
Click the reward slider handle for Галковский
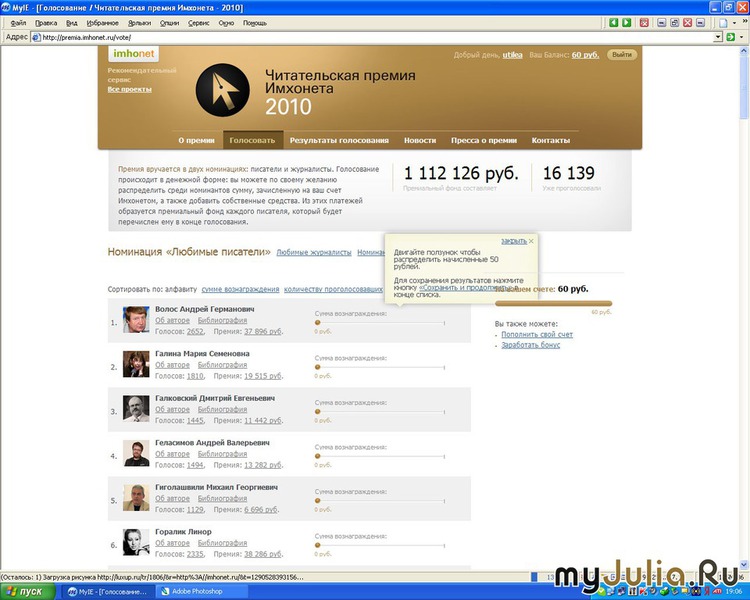click(x=318, y=412)
